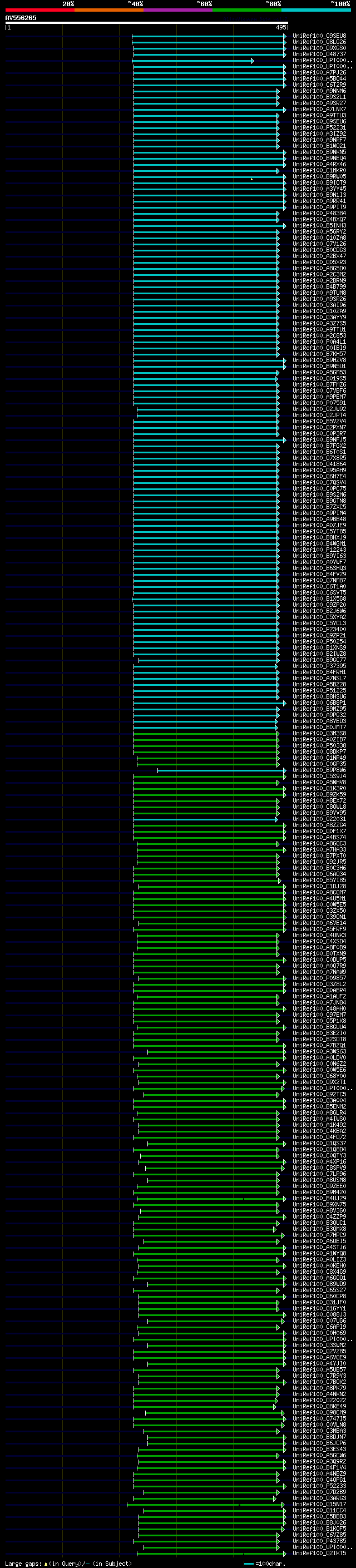Select the UniRef100_A3IZ92 label
Screen dimensions: 356x1568
(319, 134)
